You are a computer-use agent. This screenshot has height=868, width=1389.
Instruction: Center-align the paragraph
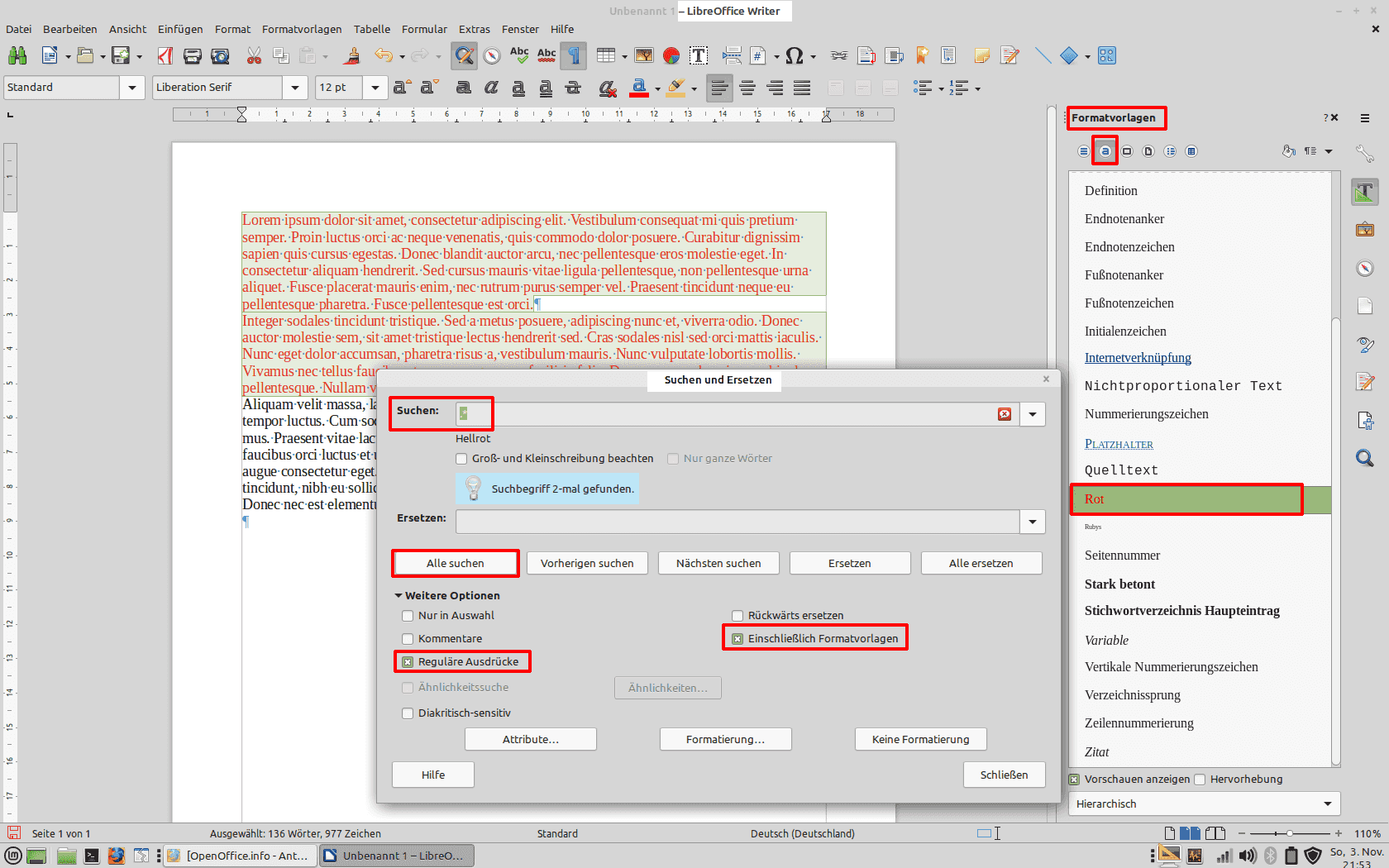(x=747, y=88)
